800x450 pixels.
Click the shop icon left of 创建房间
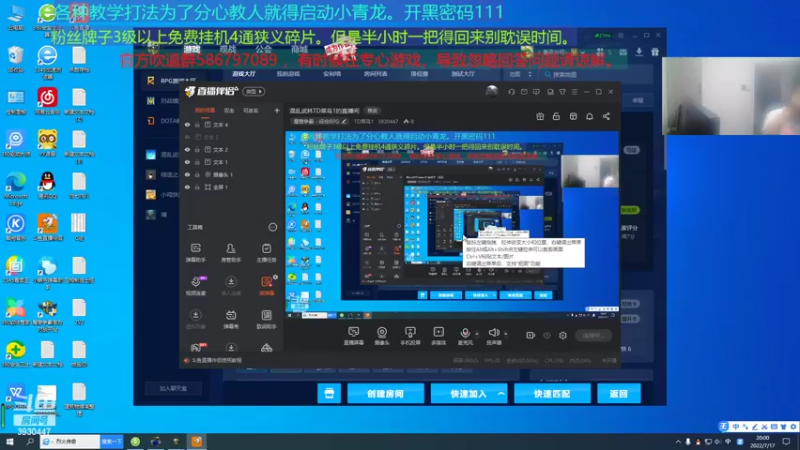(329, 393)
